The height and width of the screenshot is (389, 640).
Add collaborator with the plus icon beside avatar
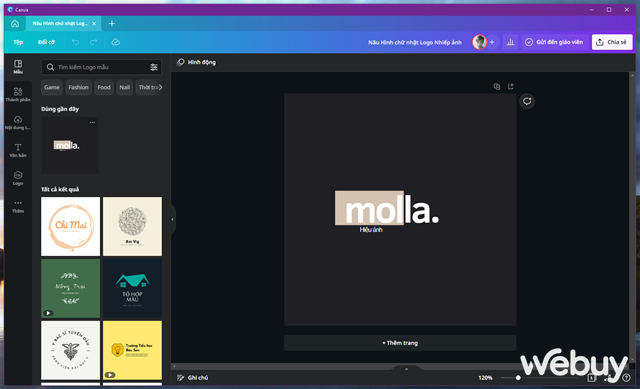pos(492,42)
